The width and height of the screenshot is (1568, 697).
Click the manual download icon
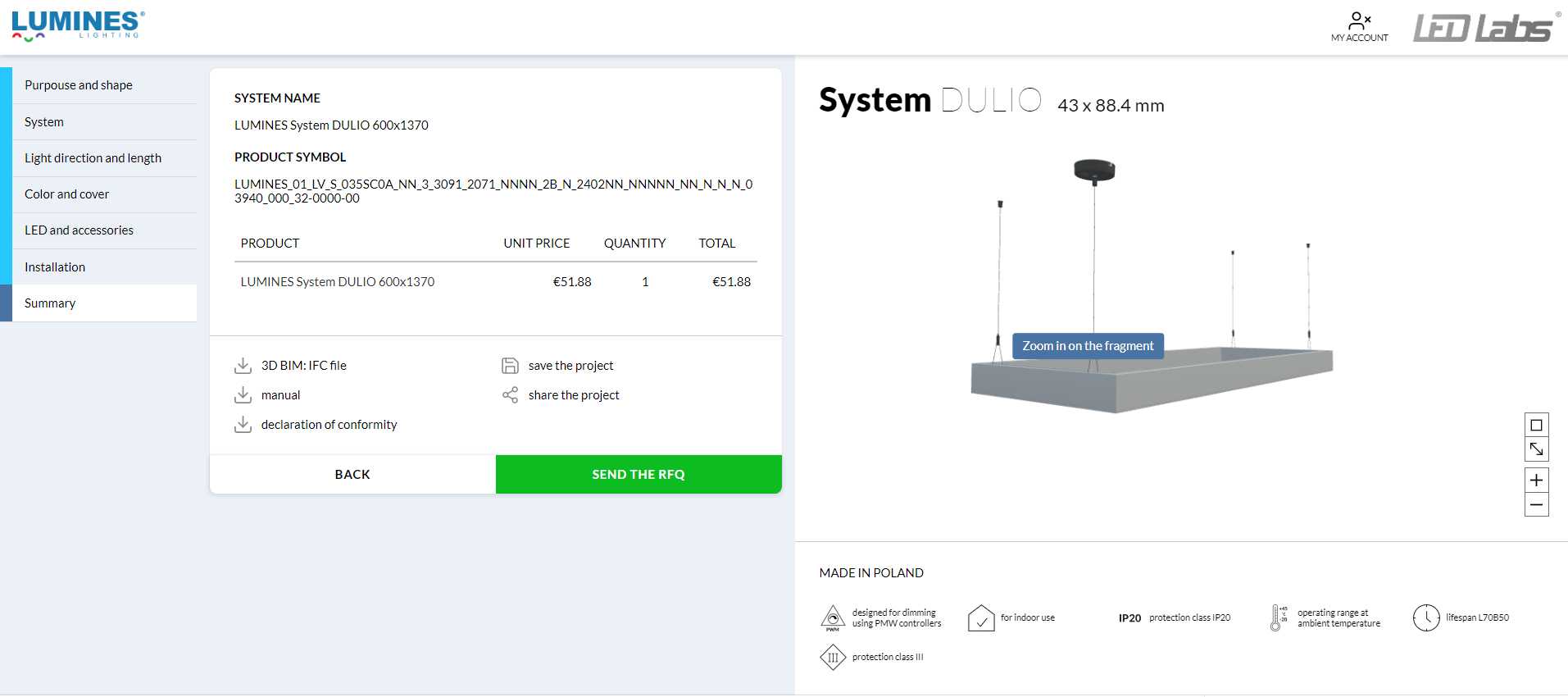[243, 395]
